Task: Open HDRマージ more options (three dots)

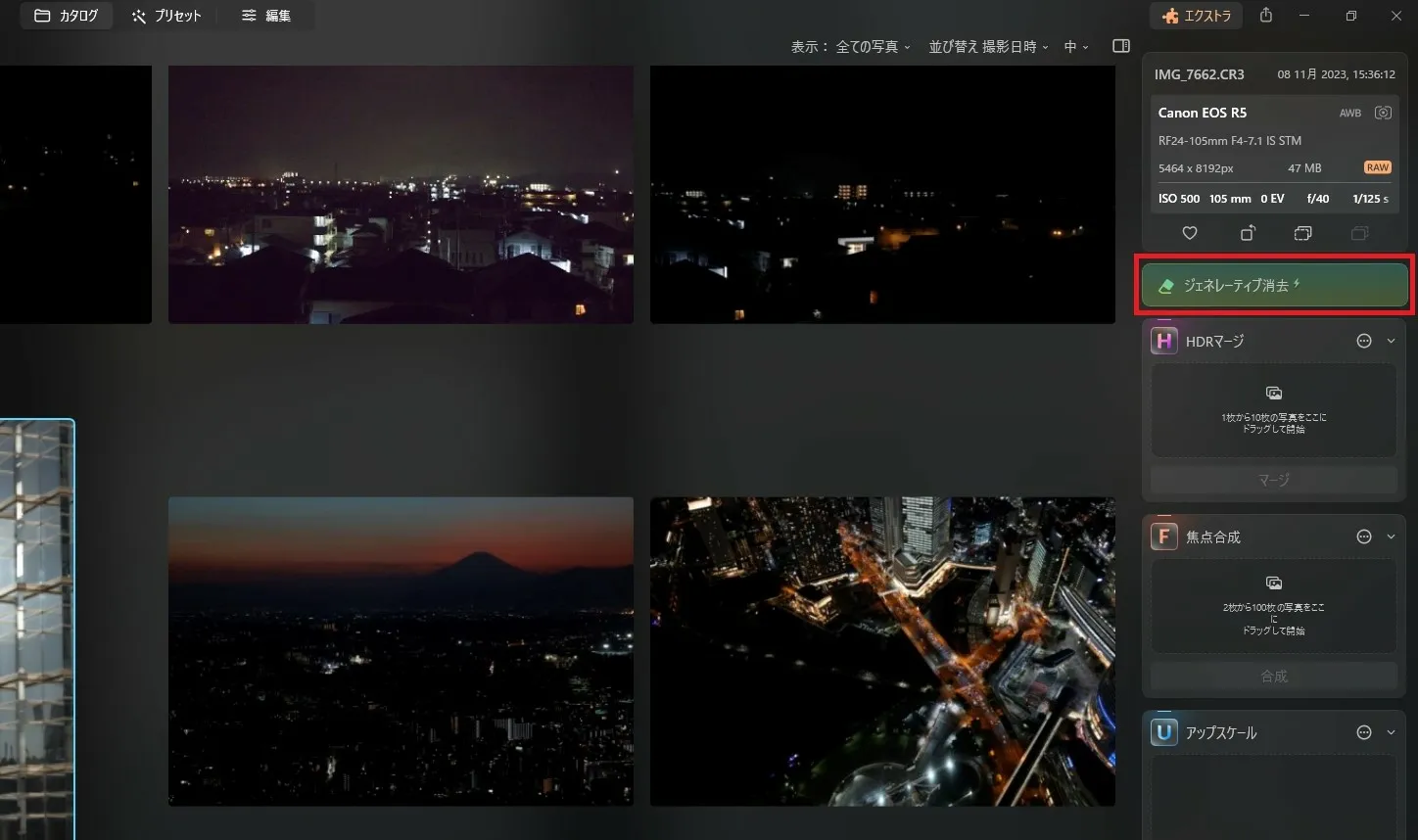Action: click(1363, 341)
